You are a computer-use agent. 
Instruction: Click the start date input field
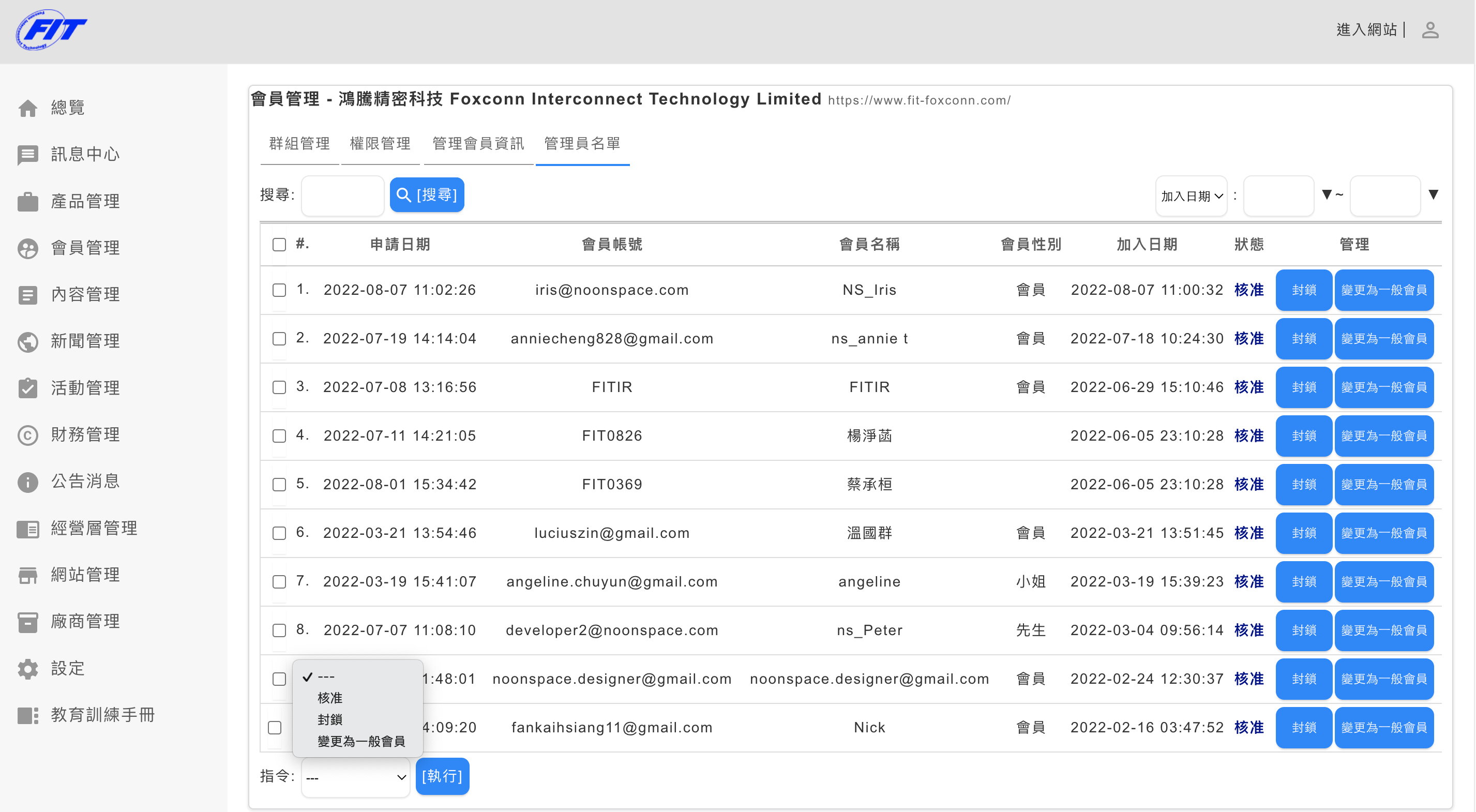point(1278,196)
